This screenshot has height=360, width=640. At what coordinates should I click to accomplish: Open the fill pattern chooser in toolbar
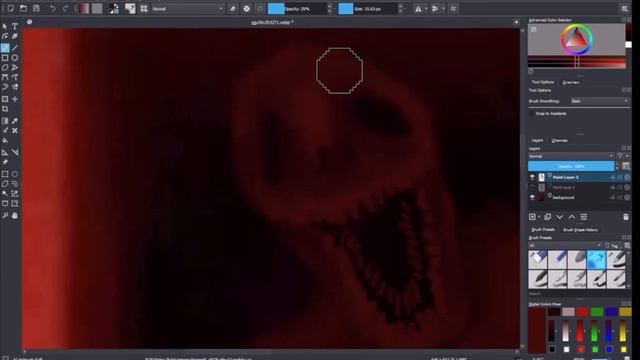point(97,9)
